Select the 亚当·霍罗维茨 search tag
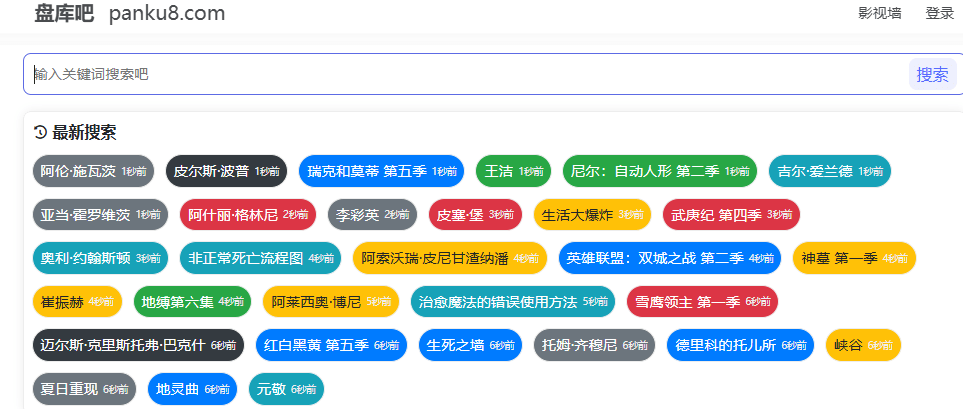 [x=100, y=214]
